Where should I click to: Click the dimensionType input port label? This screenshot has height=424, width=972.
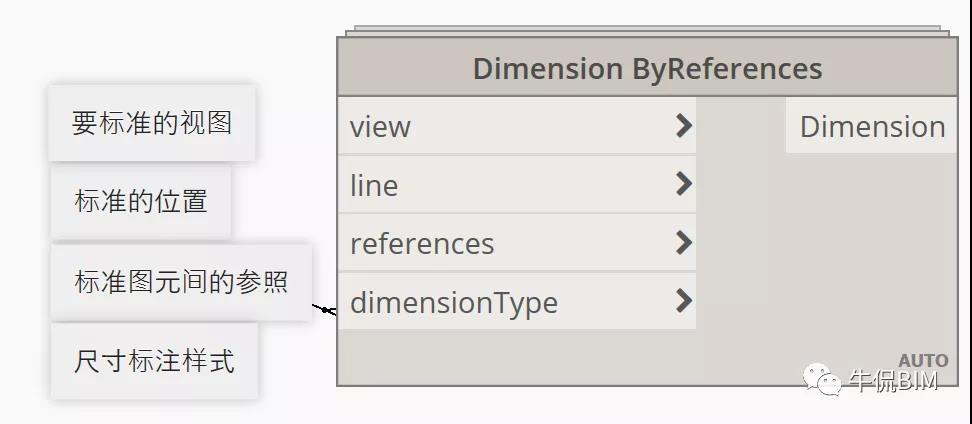[454, 302]
